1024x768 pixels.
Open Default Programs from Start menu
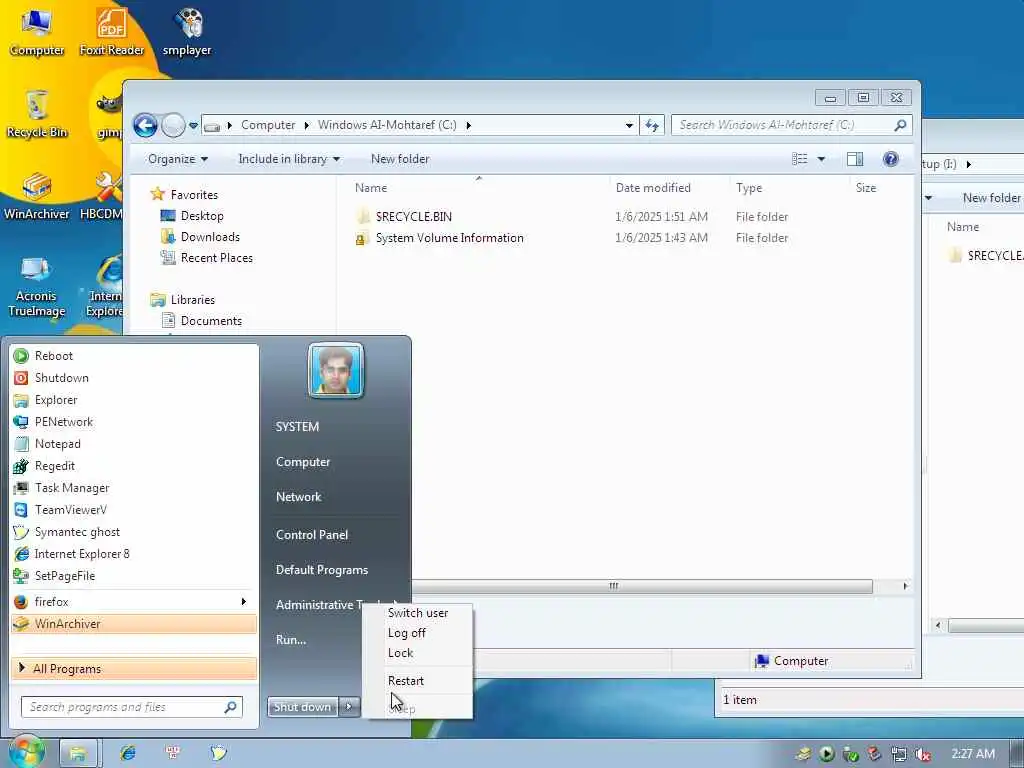[322, 570]
